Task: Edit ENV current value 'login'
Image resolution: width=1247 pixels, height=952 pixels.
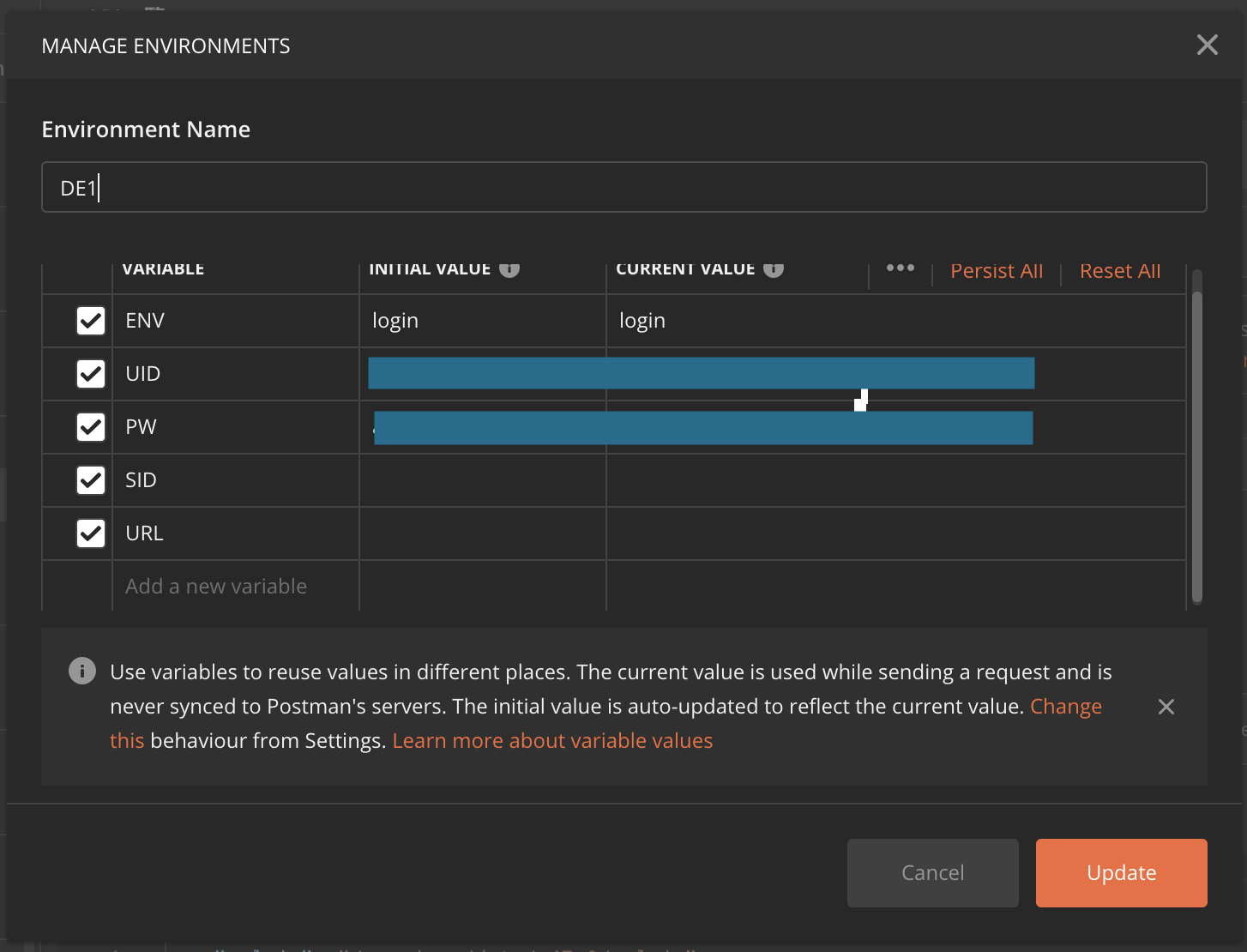Action: coord(896,321)
